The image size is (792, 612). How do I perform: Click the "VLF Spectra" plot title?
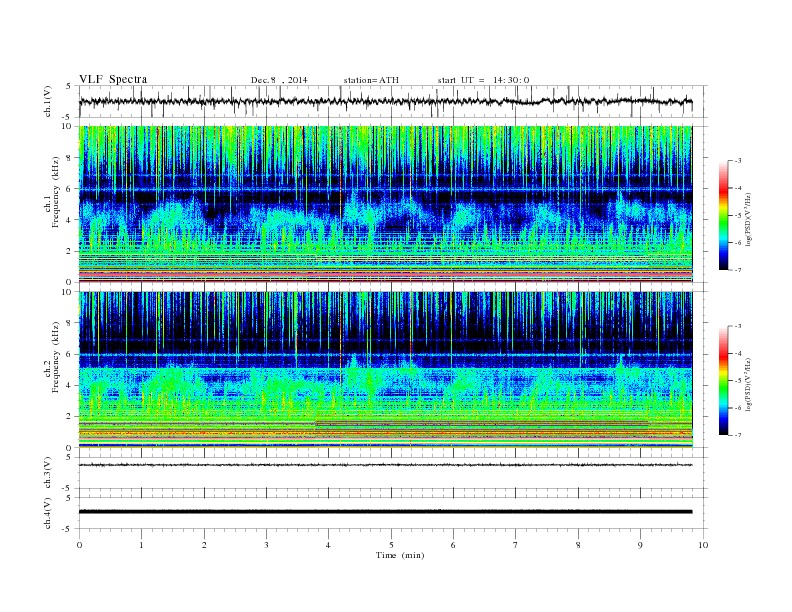click(113, 79)
